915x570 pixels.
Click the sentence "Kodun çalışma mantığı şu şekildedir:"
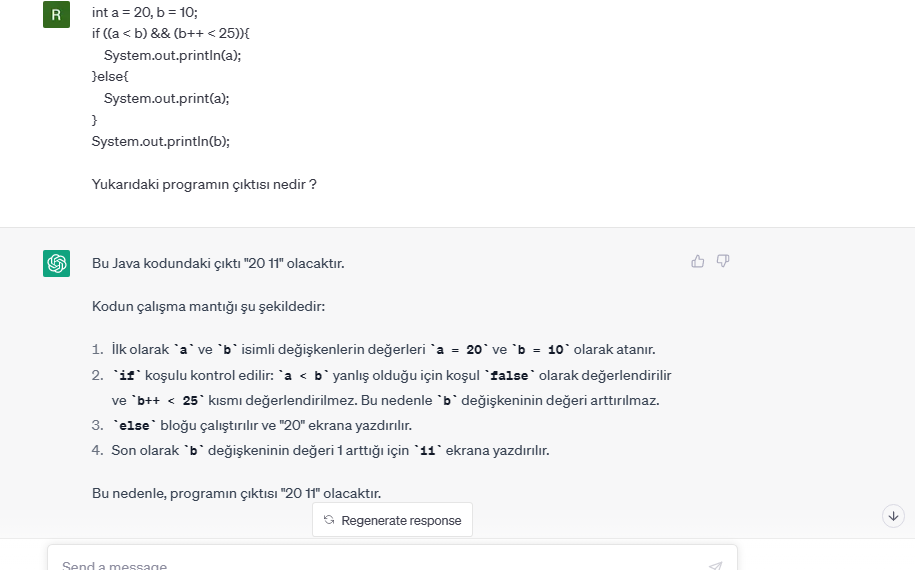208,306
